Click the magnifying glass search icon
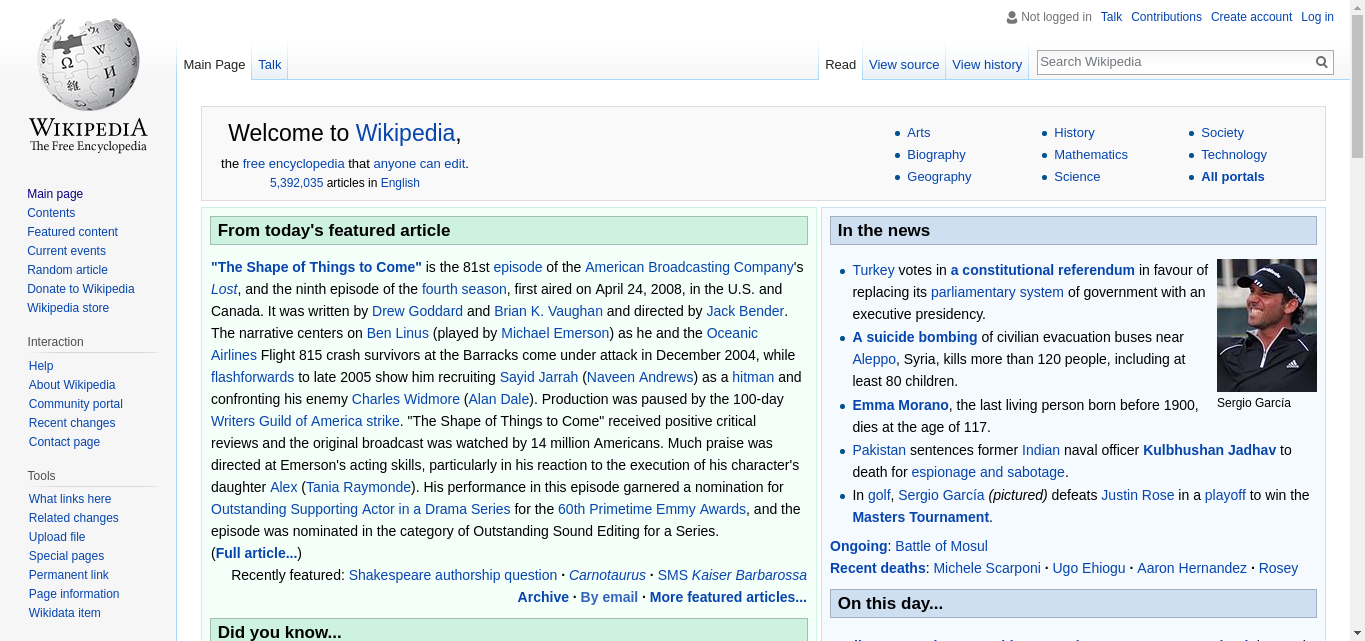The height and width of the screenshot is (641, 1365). (1321, 62)
